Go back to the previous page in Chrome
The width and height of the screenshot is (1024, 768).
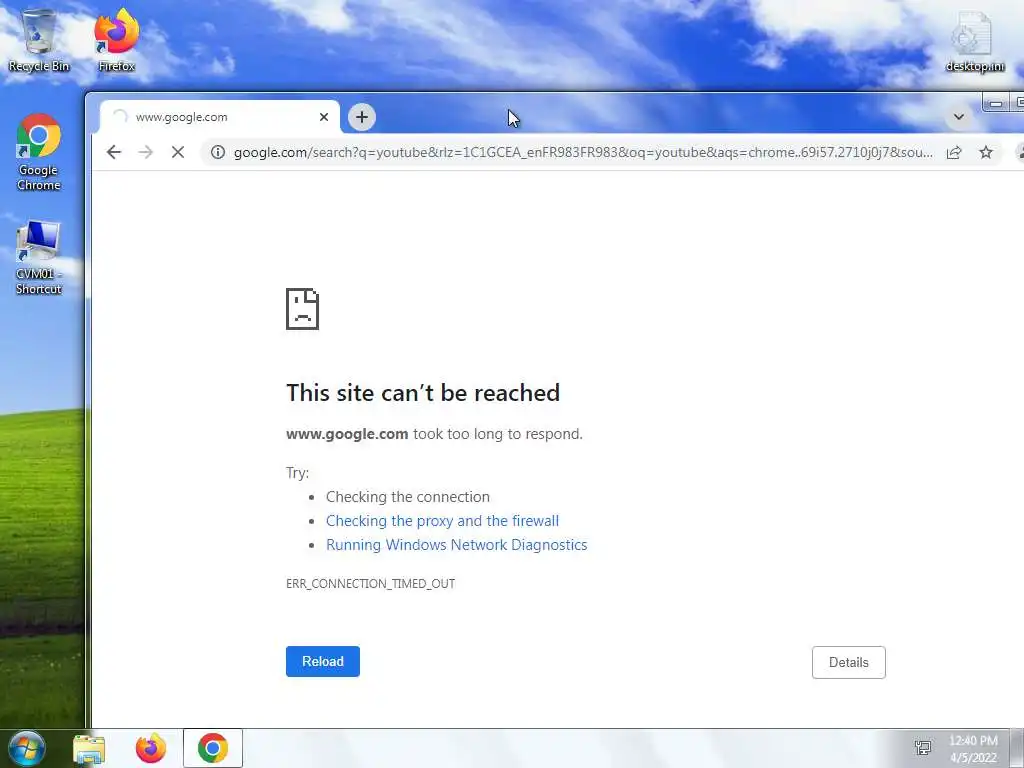114,152
